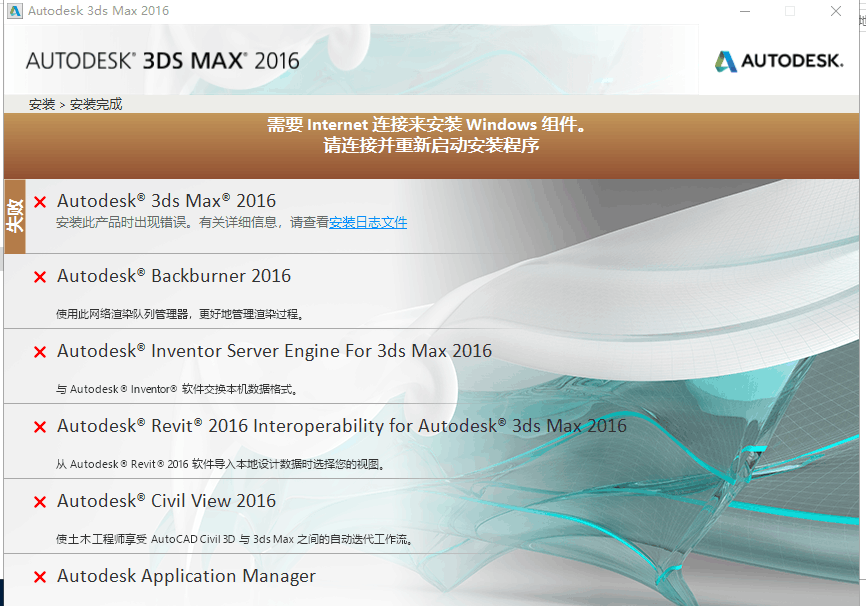This screenshot has width=866, height=606.
Task: Click the red X beside Autodesk 3ds Max 2016
Action: click(40, 202)
